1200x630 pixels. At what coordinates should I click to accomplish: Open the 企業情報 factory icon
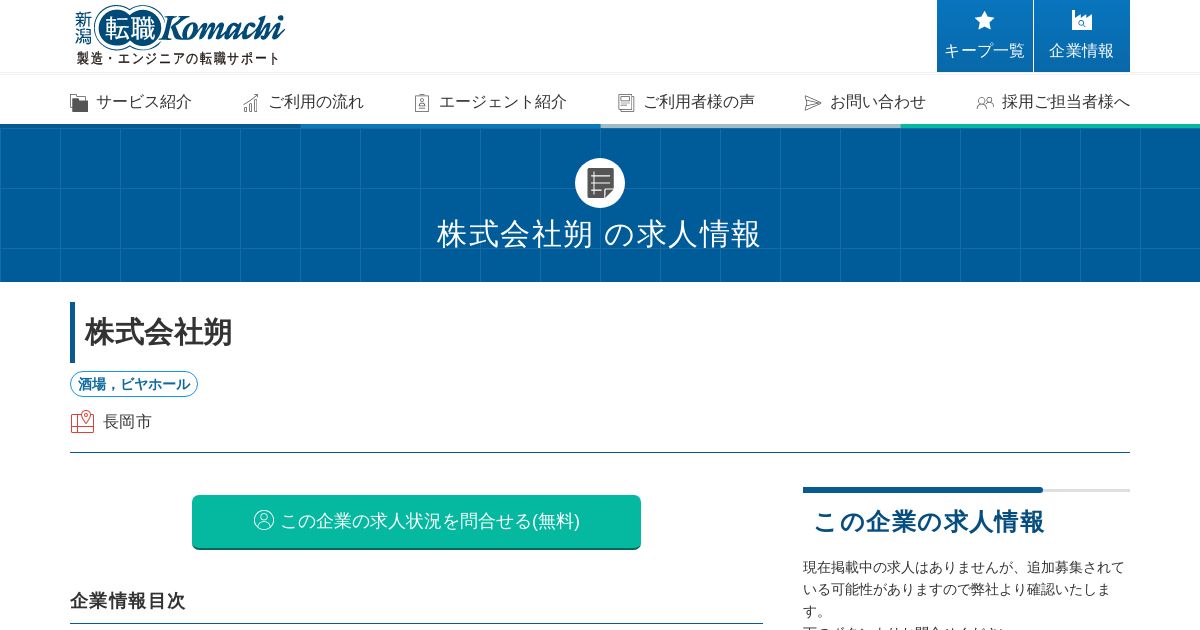(x=1081, y=20)
